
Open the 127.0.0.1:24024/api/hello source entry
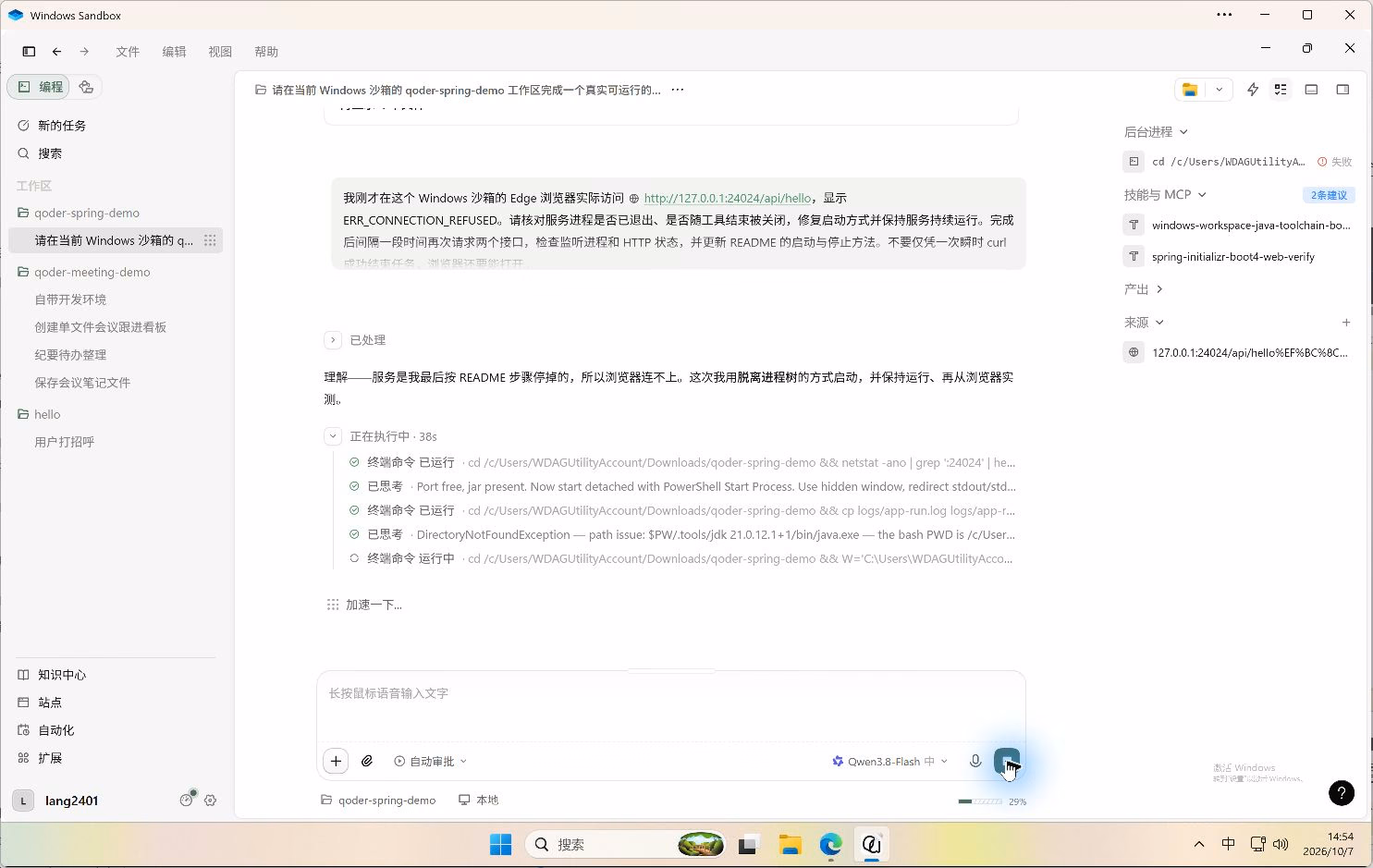1238,353
